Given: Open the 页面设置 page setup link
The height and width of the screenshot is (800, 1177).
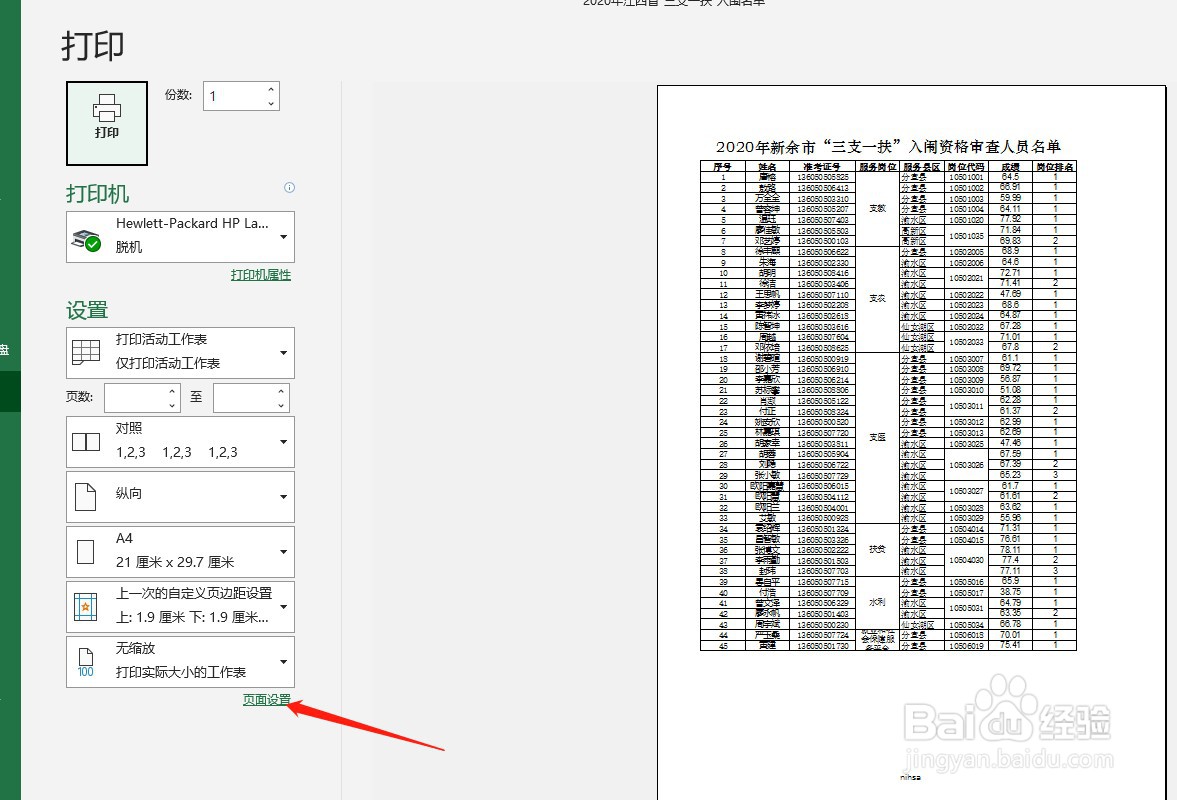Looking at the screenshot, I should [266, 701].
